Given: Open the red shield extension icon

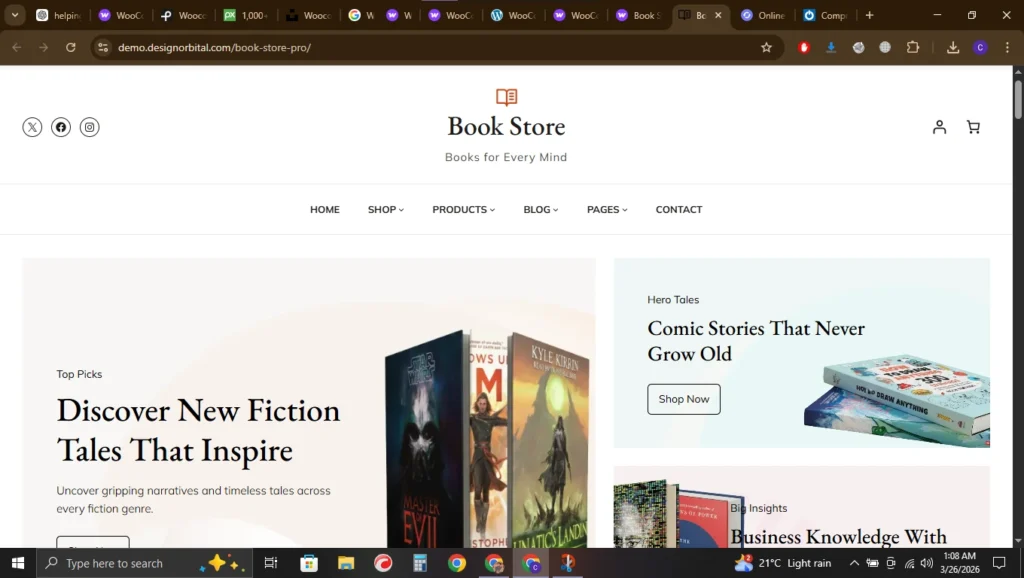Looking at the screenshot, I should pyautogui.click(x=804, y=47).
